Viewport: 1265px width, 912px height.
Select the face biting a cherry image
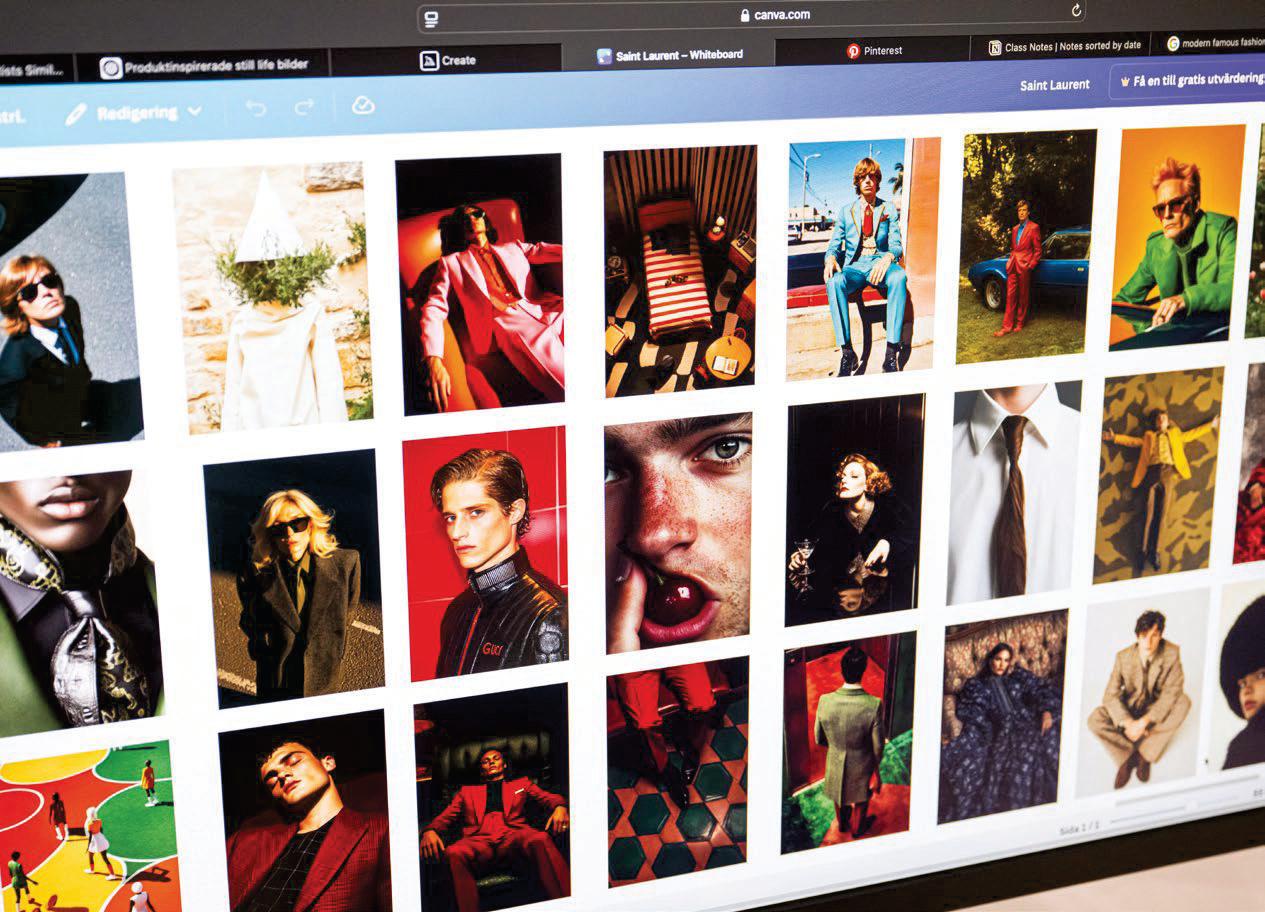pyautogui.click(x=677, y=532)
